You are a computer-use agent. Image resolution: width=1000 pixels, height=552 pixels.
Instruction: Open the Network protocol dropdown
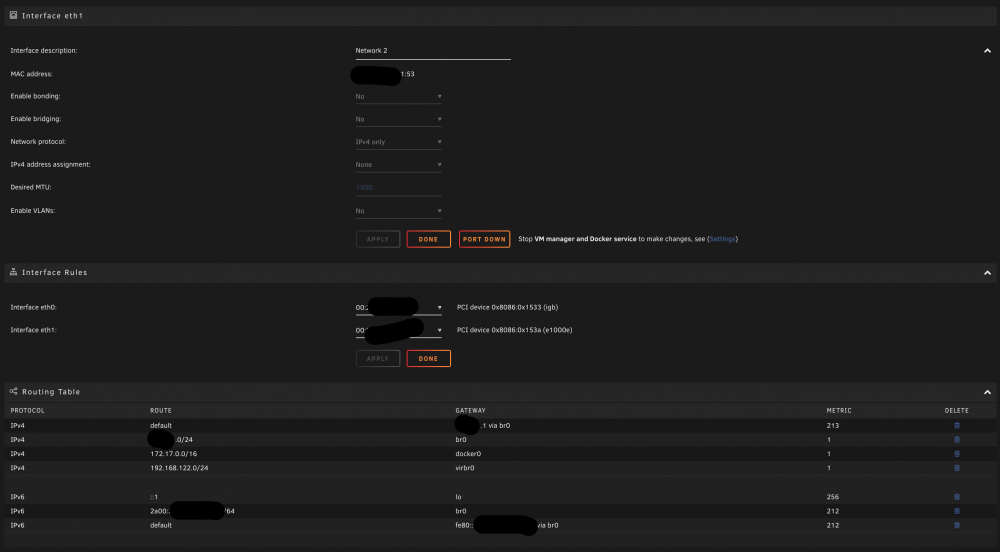pyautogui.click(x=399, y=142)
